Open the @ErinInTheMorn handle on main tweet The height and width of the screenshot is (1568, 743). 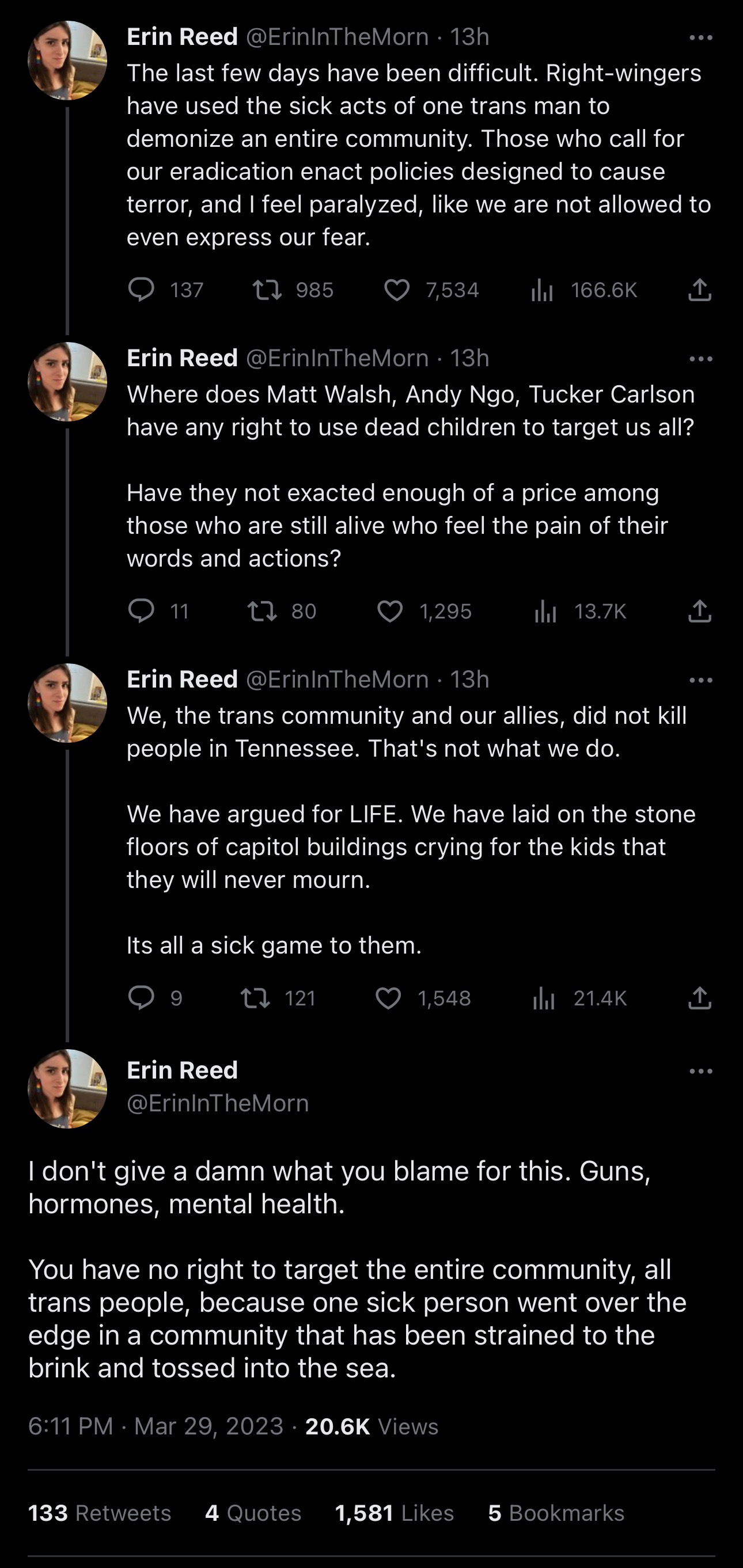[217, 1103]
